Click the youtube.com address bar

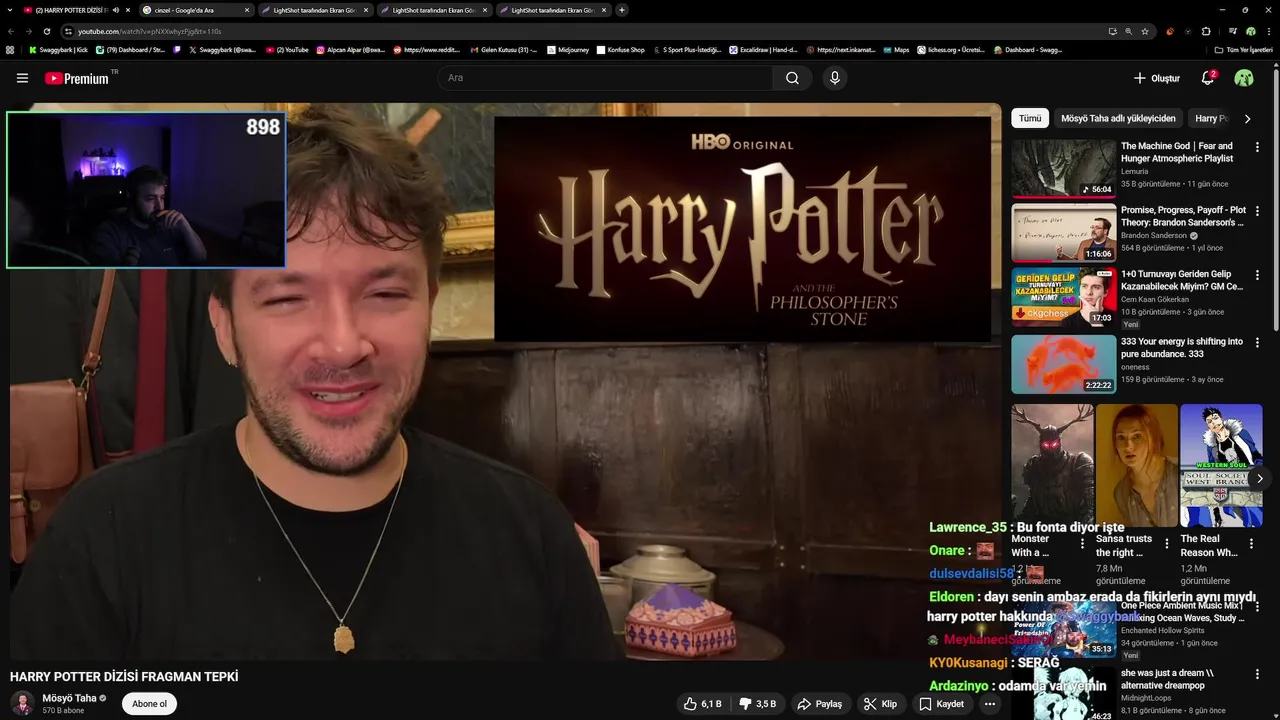point(590,31)
